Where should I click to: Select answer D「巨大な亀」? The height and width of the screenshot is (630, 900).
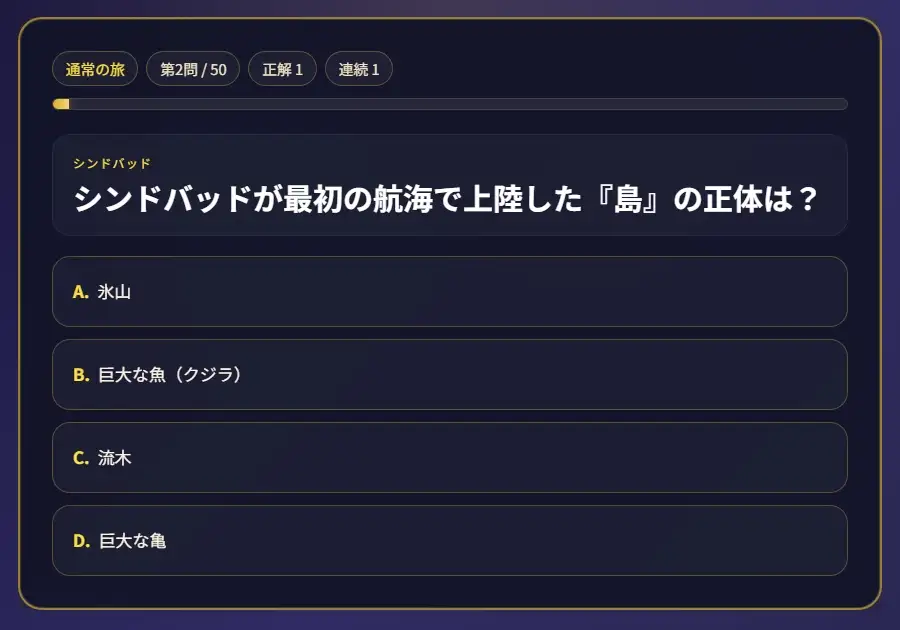pos(450,540)
